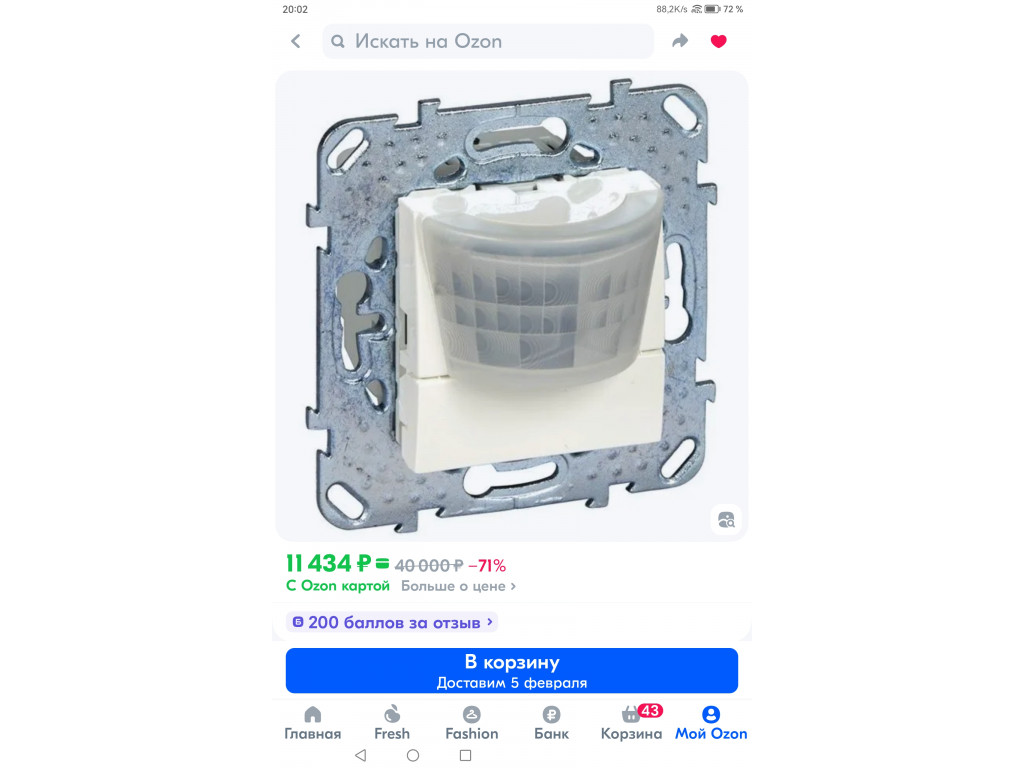Go back using the top arrow
Screen dimensions: 1024x768
(296, 41)
